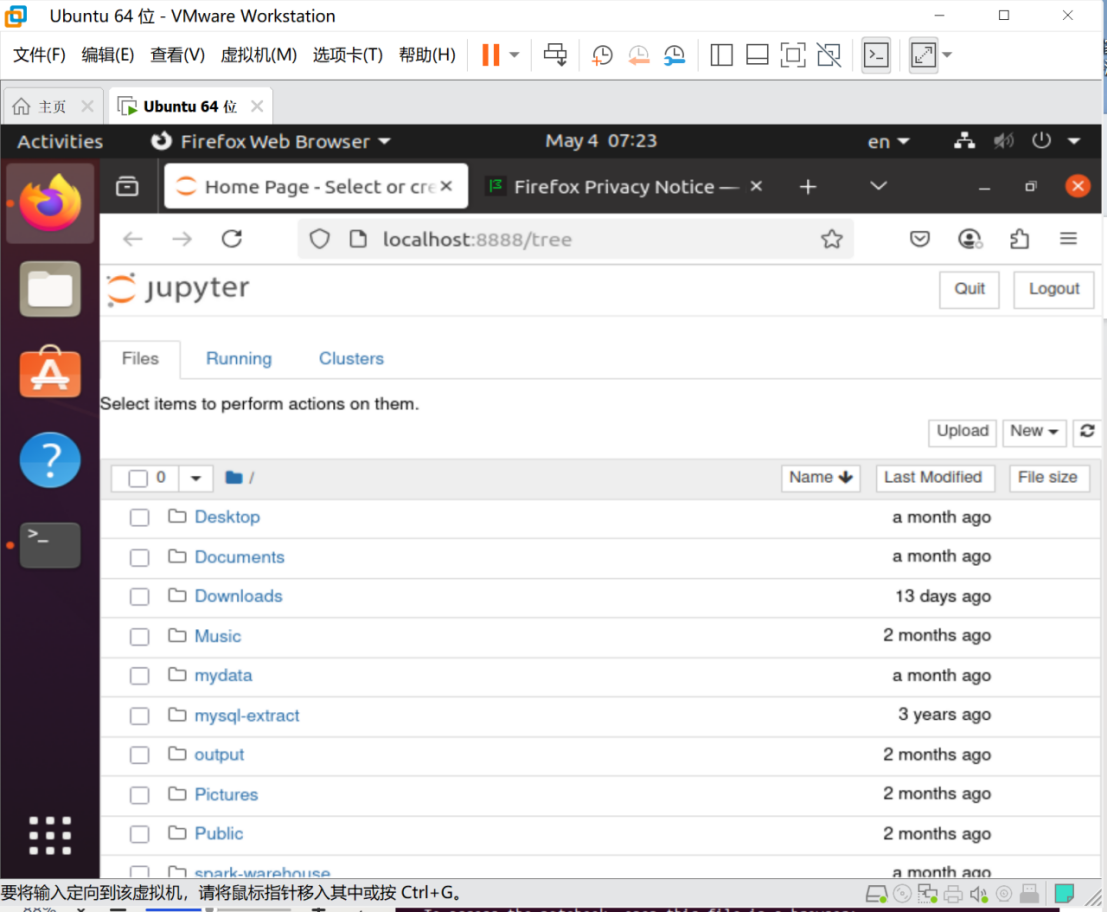Click the muted volume icon in top bar
This screenshot has width=1108, height=913.
point(1003,141)
